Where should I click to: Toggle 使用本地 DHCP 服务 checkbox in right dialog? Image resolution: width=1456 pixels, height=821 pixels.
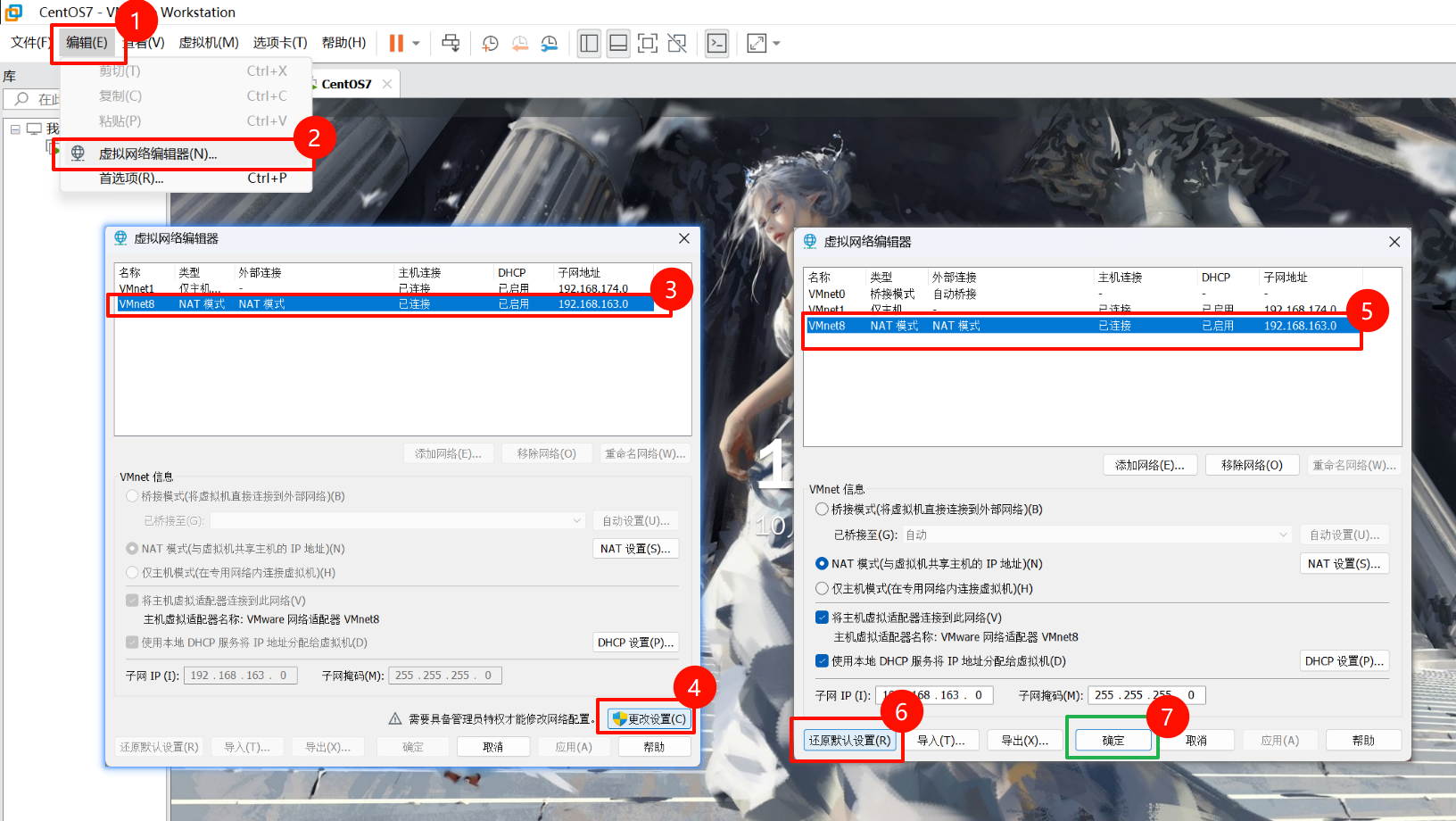(x=822, y=661)
